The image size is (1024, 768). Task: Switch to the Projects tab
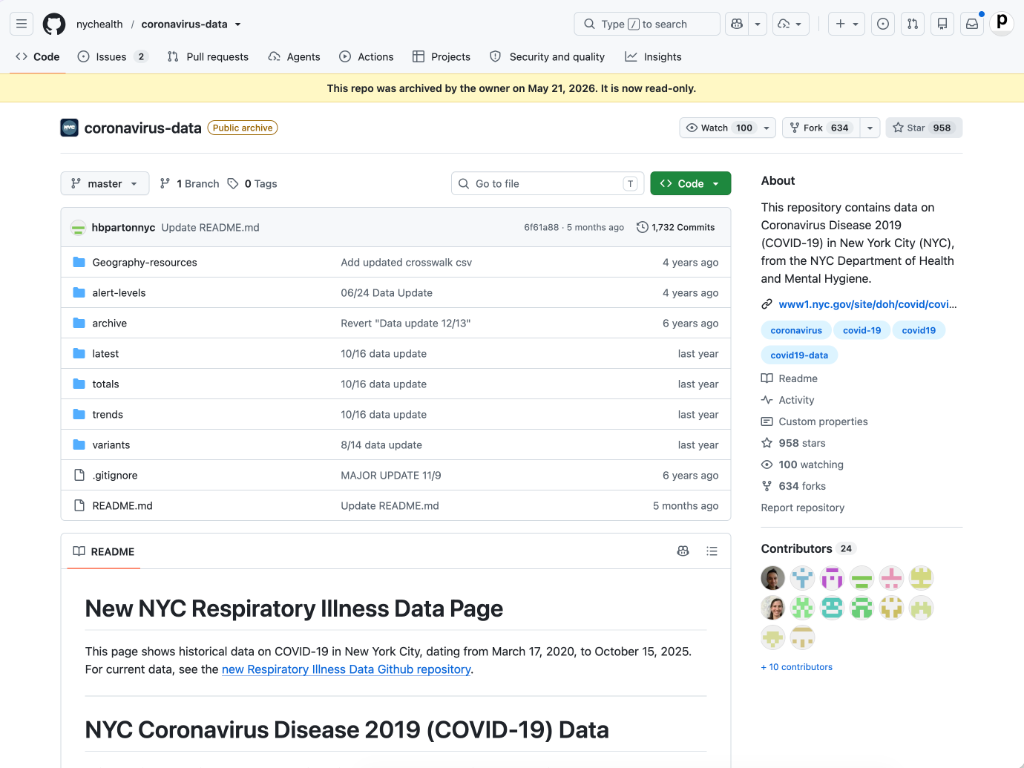tap(441, 57)
